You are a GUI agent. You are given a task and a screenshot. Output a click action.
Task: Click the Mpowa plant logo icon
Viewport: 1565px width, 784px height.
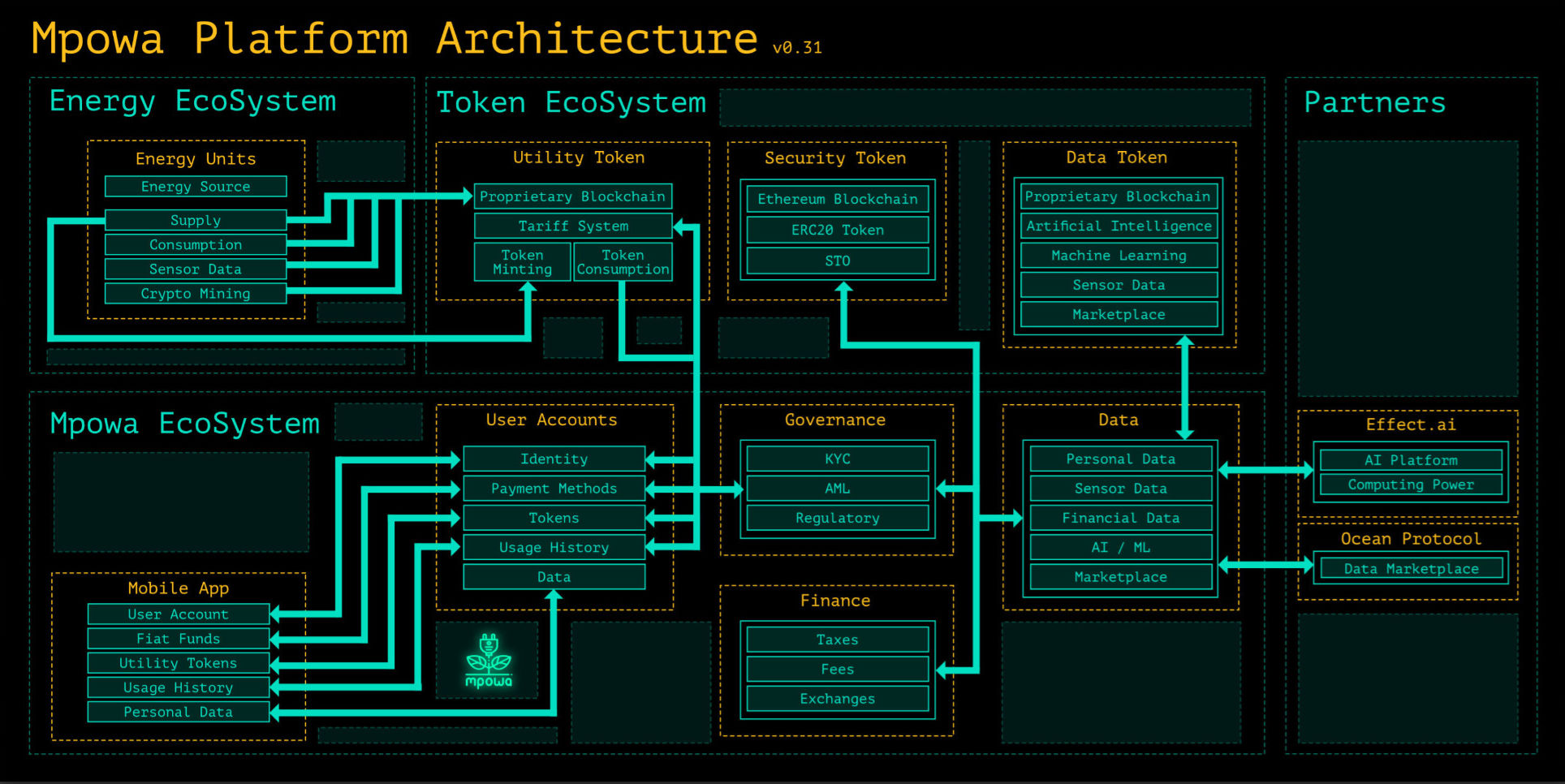pyautogui.click(x=488, y=661)
